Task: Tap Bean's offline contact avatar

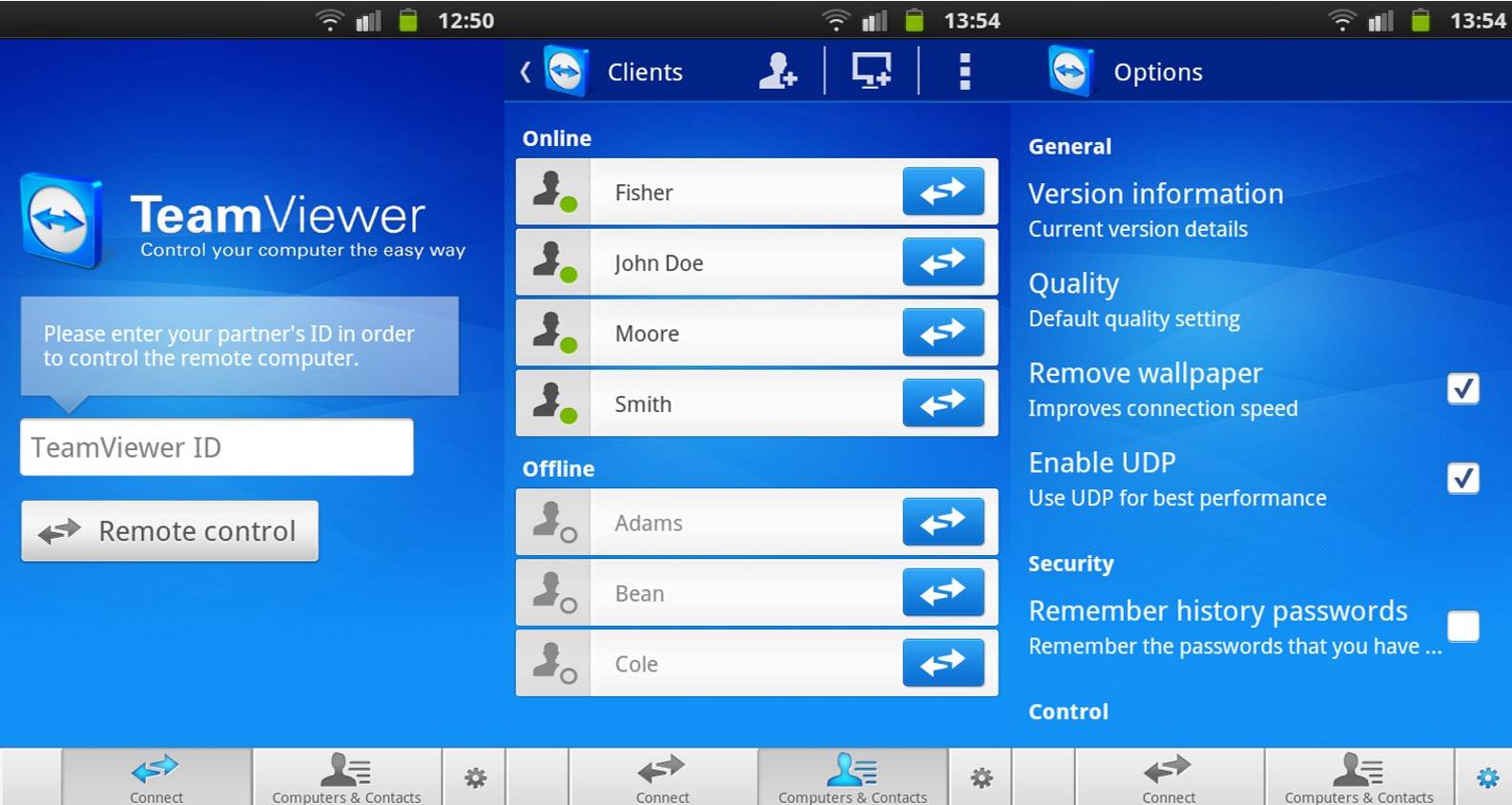Action: coord(553,592)
